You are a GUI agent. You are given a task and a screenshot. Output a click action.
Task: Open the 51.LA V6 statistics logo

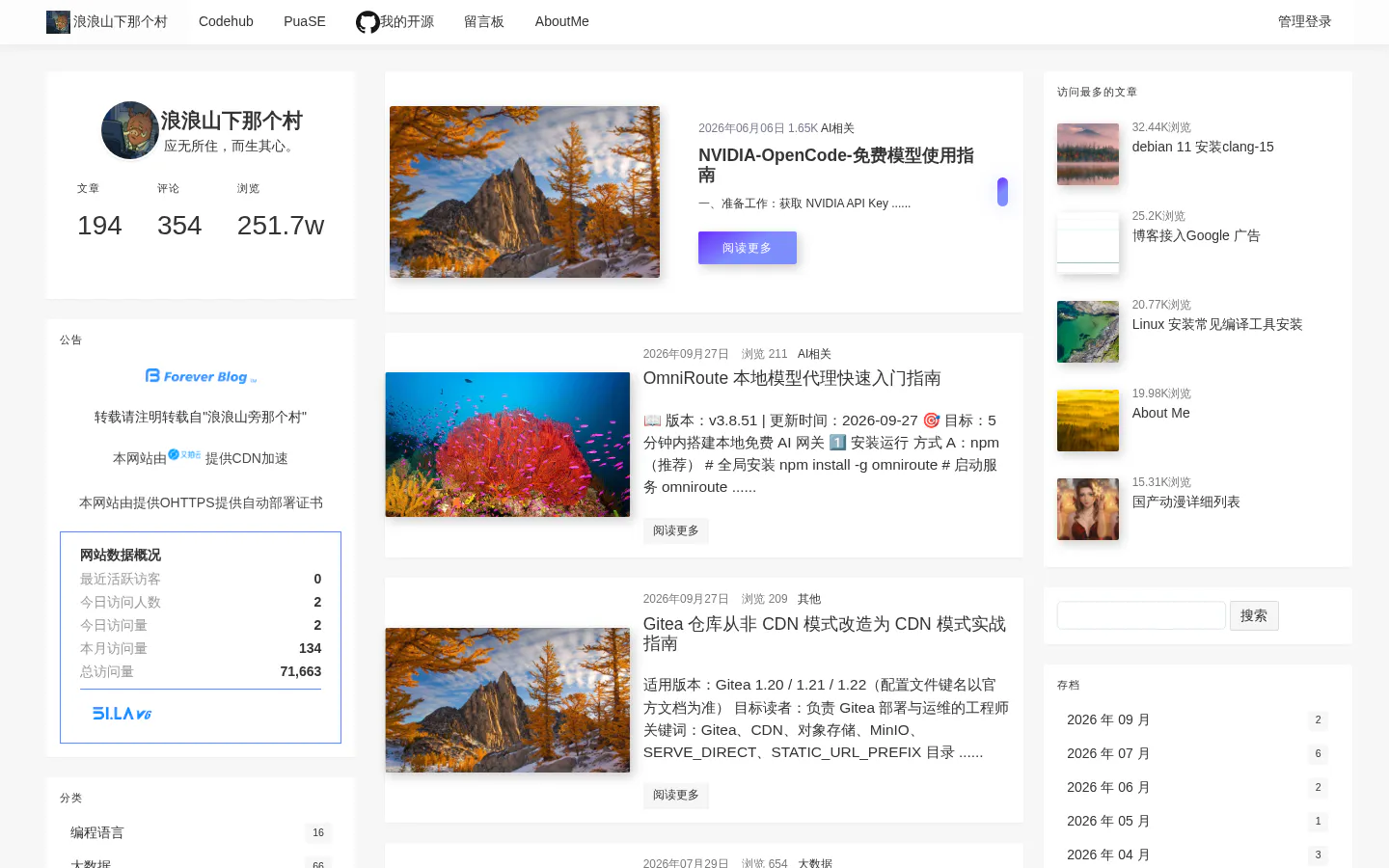(122, 714)
